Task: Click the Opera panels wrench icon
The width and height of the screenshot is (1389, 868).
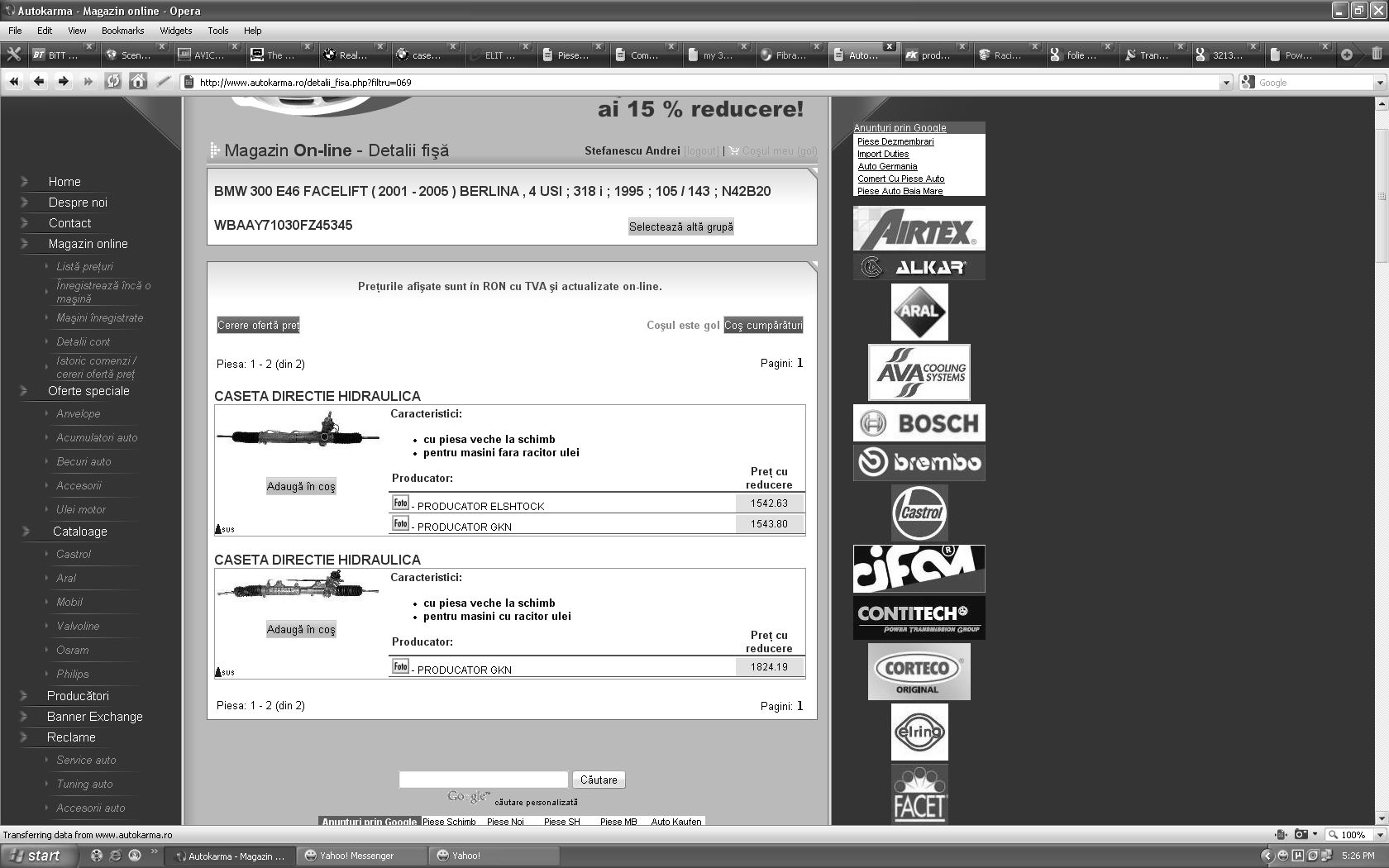Action: [x=13, y=55]
